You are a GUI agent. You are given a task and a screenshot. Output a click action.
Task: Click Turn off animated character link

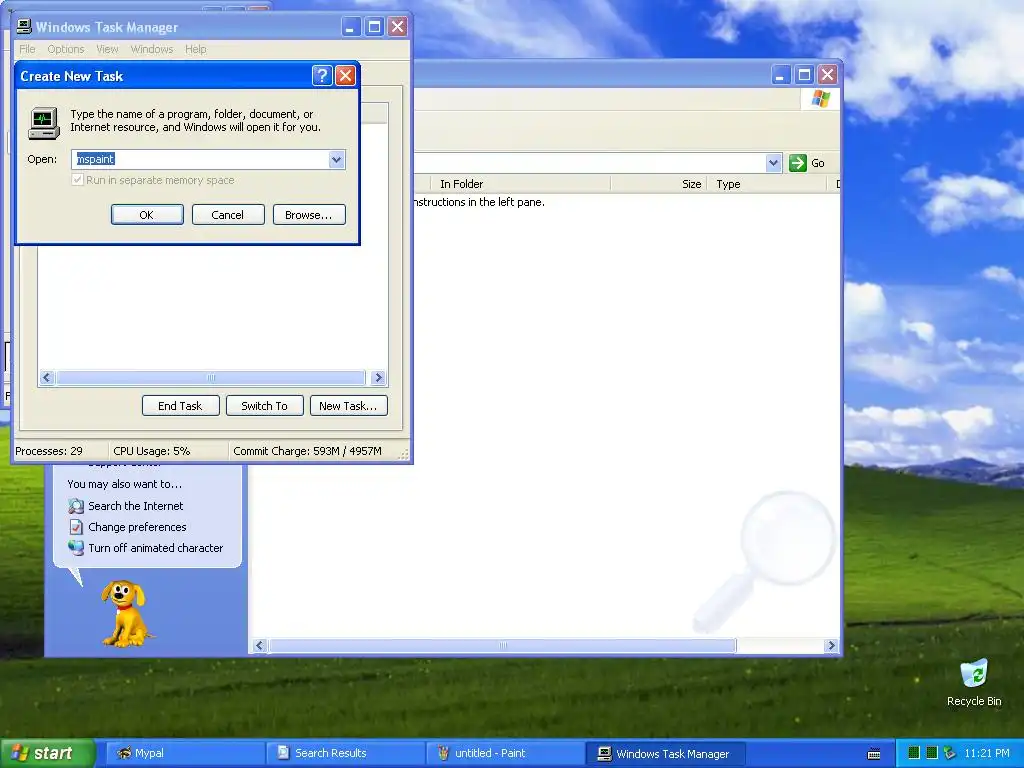pos(155,548)
